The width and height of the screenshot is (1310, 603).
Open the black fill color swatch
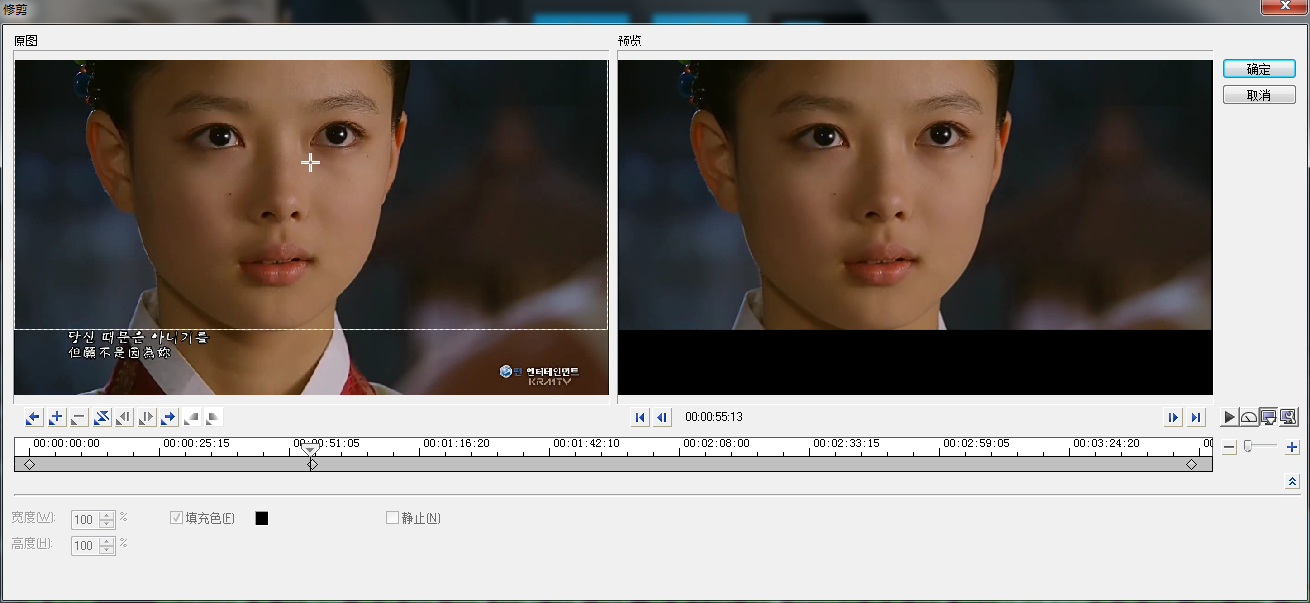pyautogui.click(x=262, y=518)
